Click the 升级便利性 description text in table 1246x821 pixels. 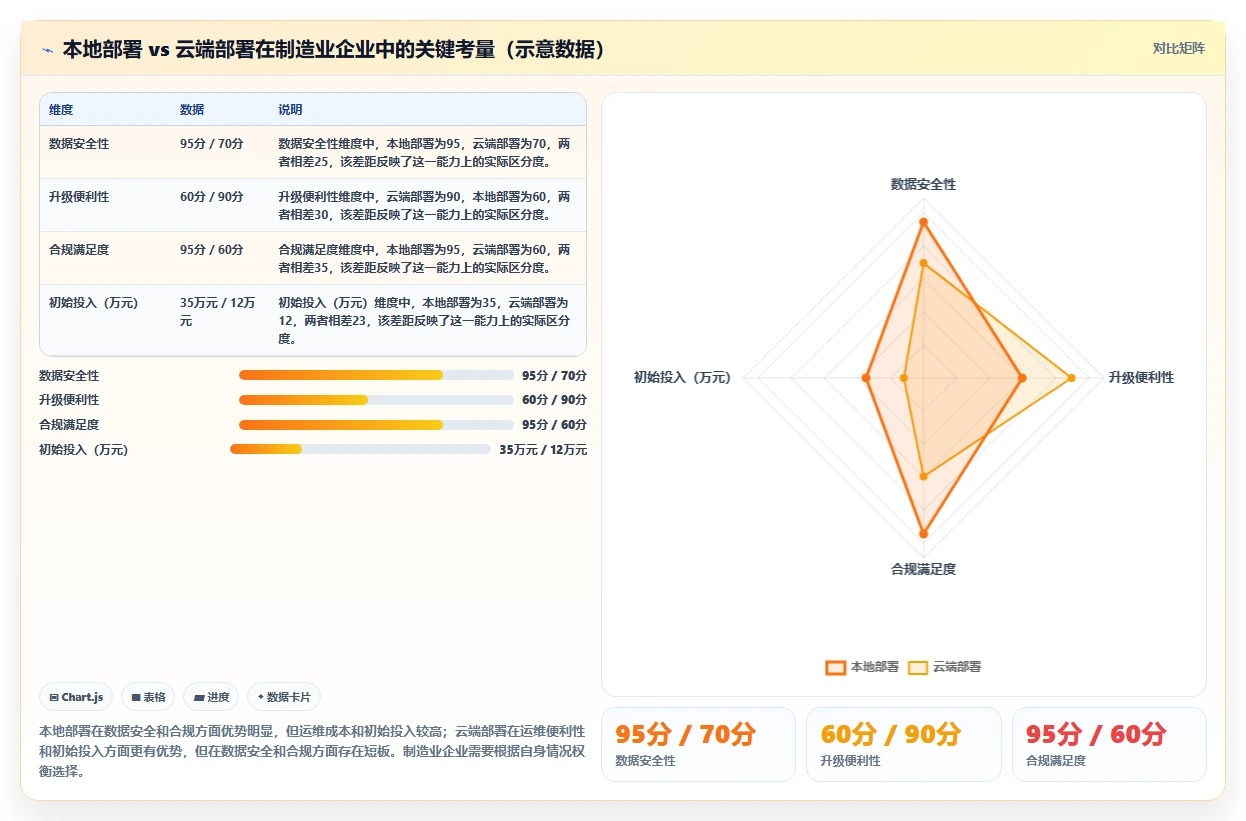click(425, 205)
